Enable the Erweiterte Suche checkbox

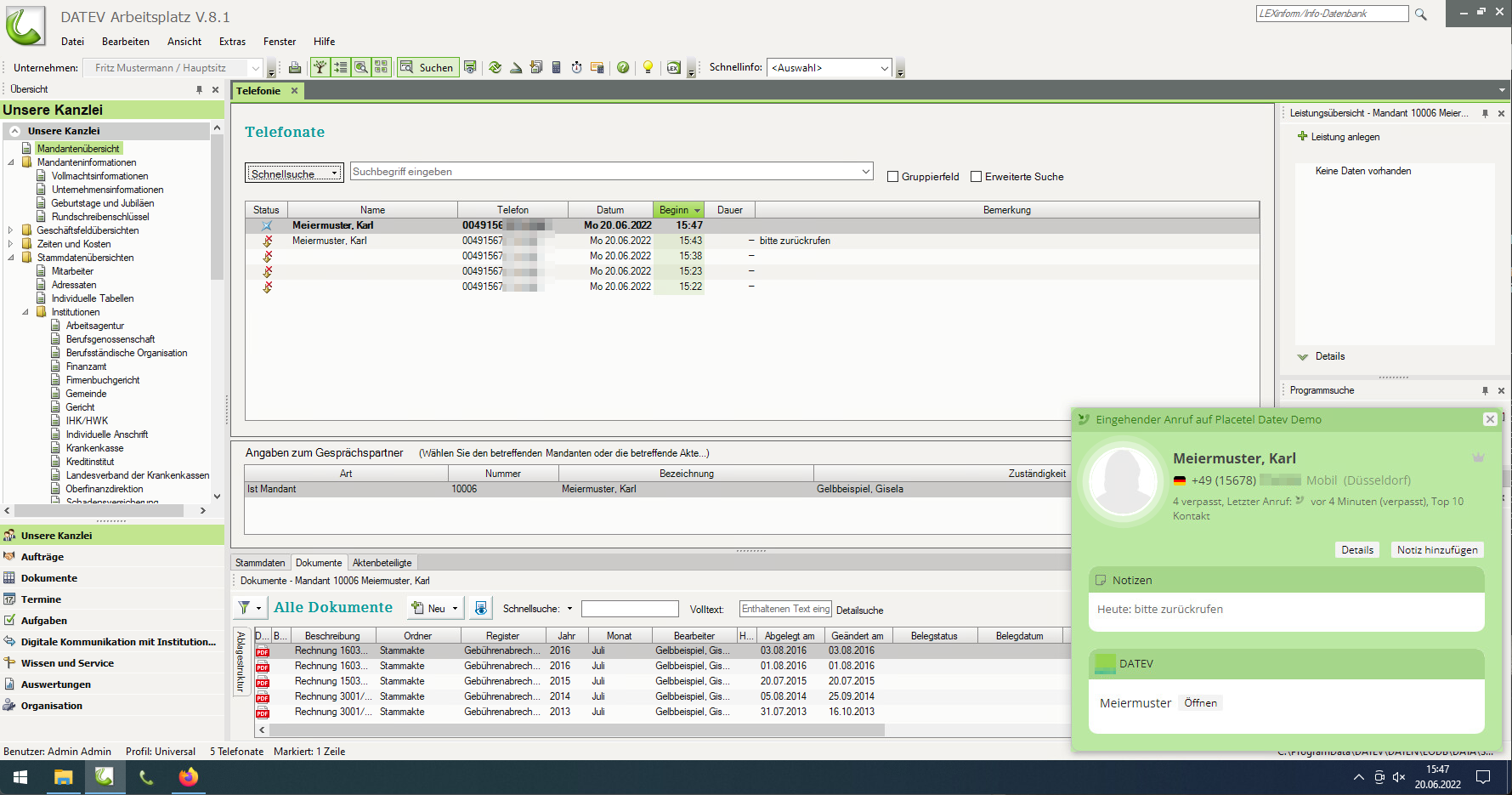click(976, 177)
